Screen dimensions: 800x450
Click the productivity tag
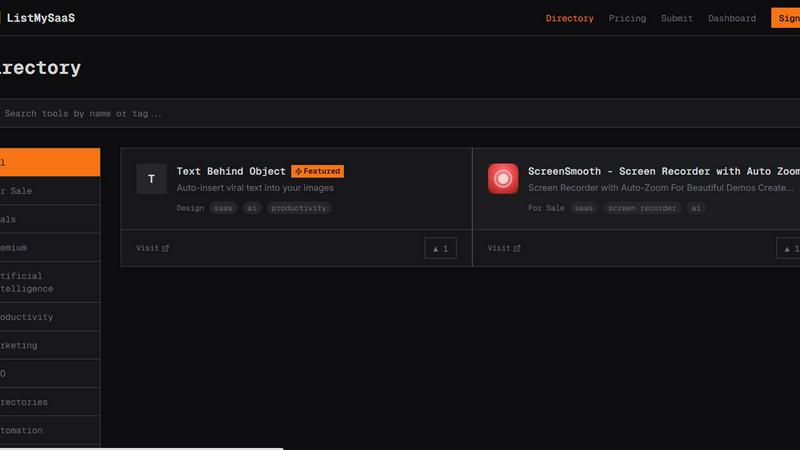299,208
